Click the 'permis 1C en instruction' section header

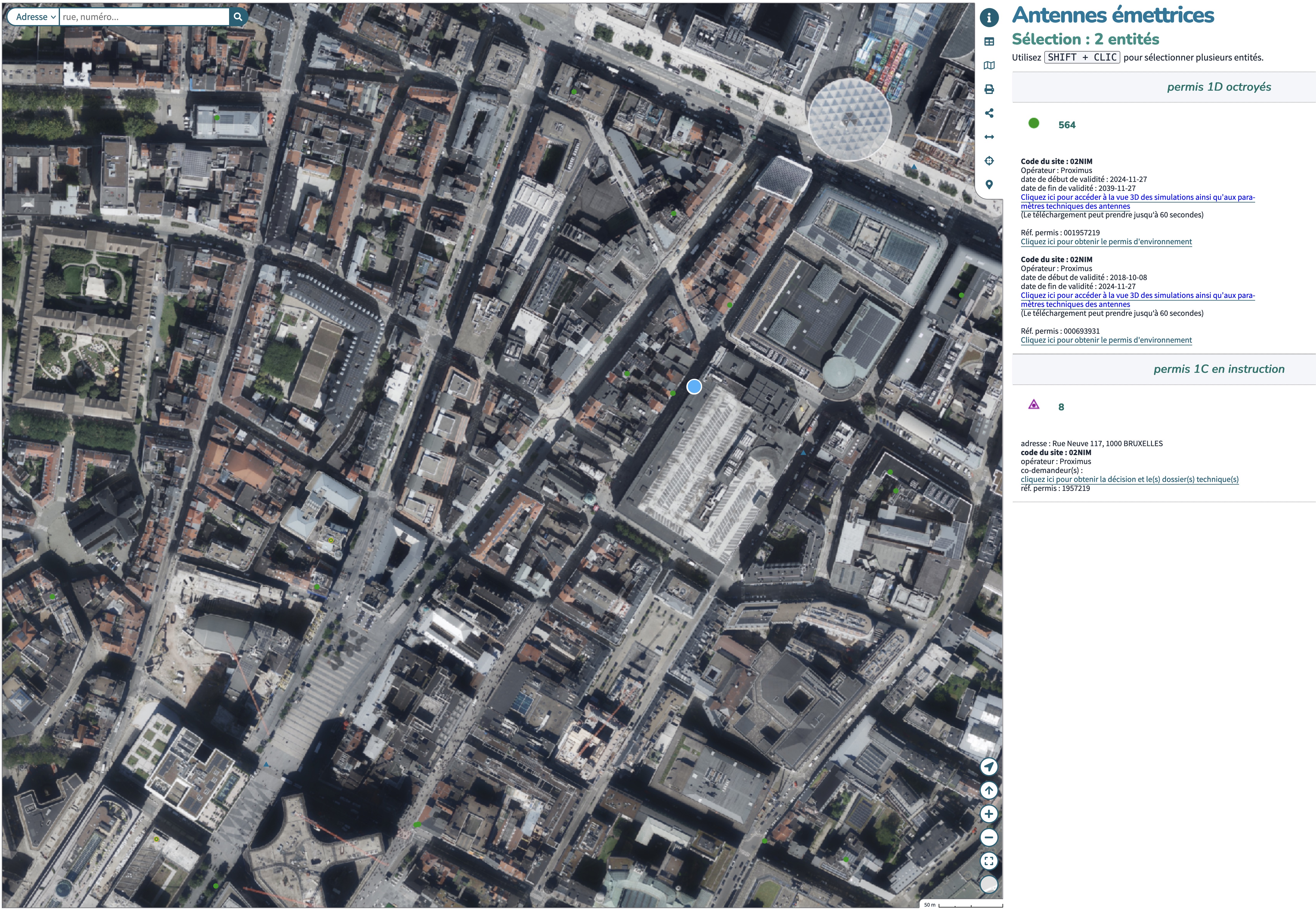pyautogui.click(x=1218, y=369)
